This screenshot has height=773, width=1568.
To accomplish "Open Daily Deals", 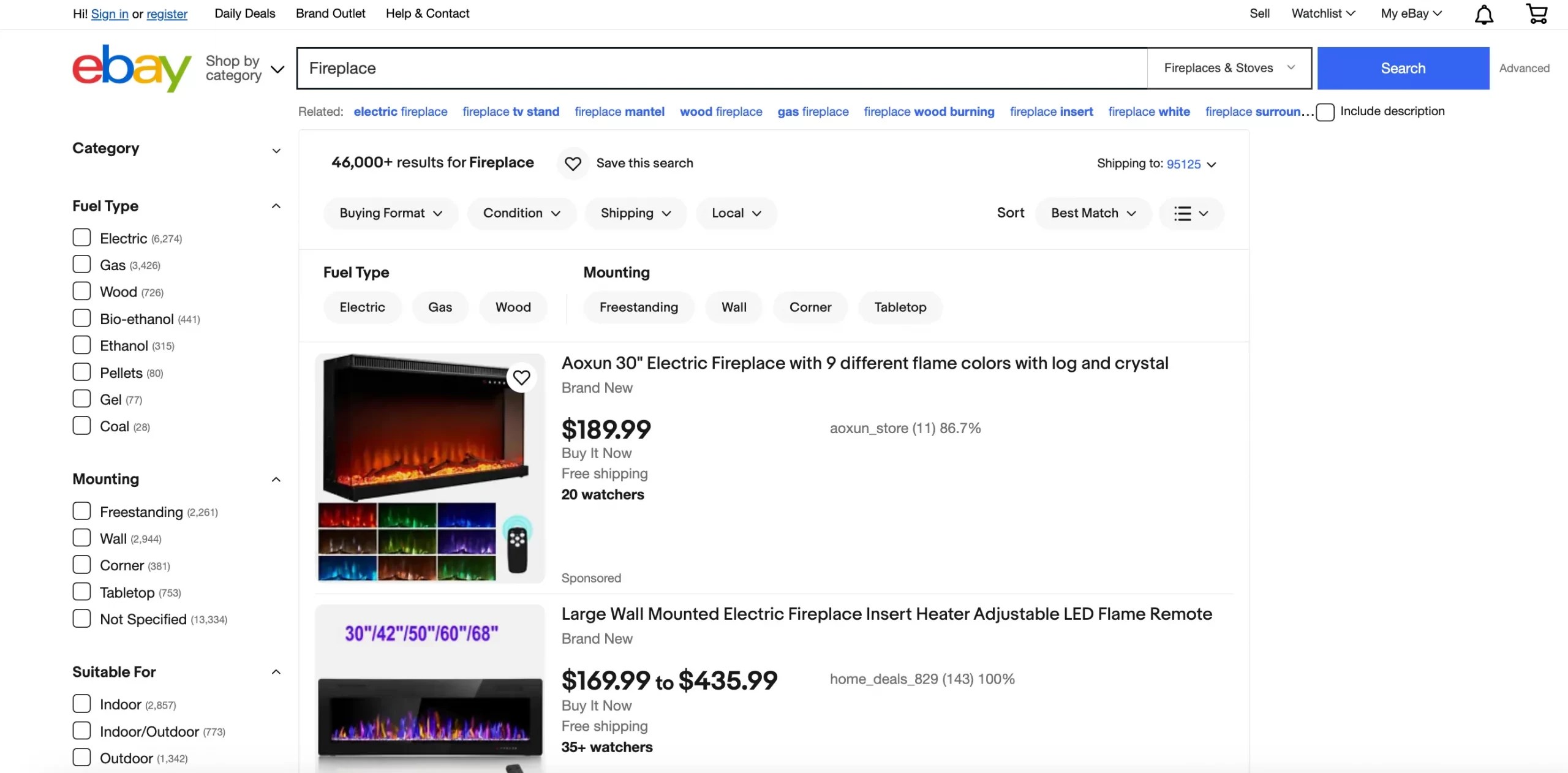I will click(244, 13).
